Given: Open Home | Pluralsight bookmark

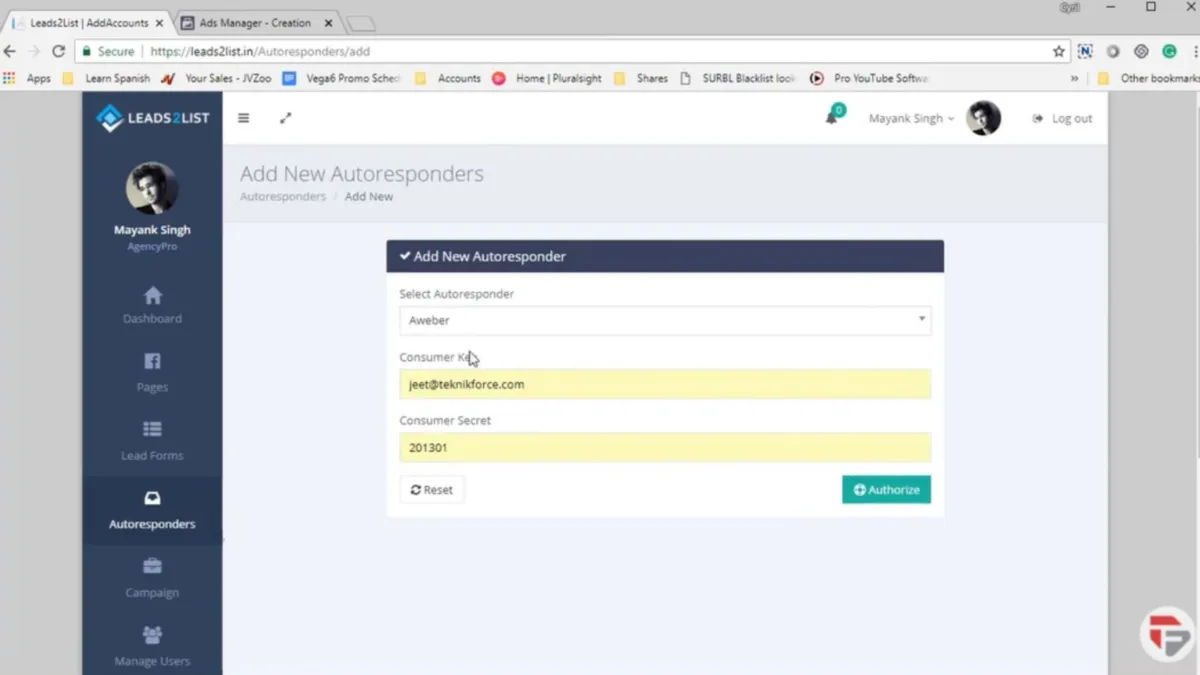Looking at the screenshot, I should (547, 78).
